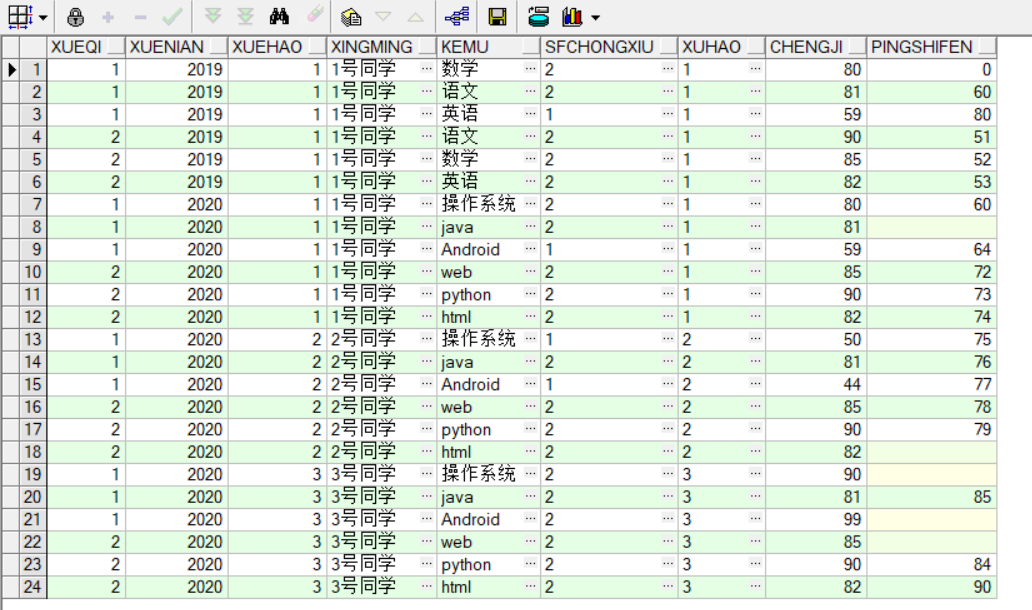Click the floppy disk save icon
Screen dimensions: 1032x610
498,17
